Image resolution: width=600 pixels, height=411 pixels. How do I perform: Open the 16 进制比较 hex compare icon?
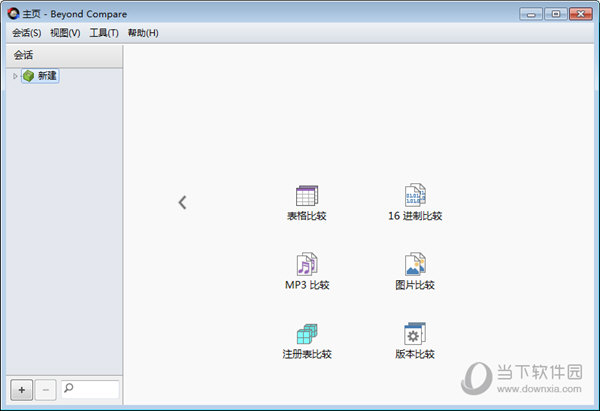pos(415,195)
